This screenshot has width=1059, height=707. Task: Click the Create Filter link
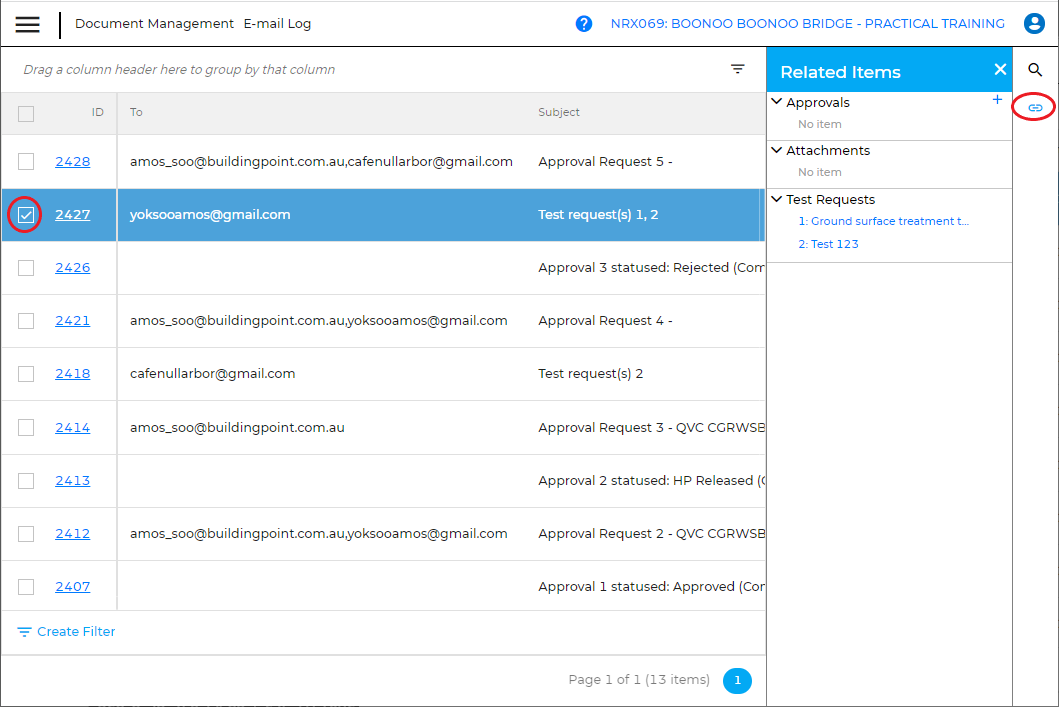[x=66, y=632]
